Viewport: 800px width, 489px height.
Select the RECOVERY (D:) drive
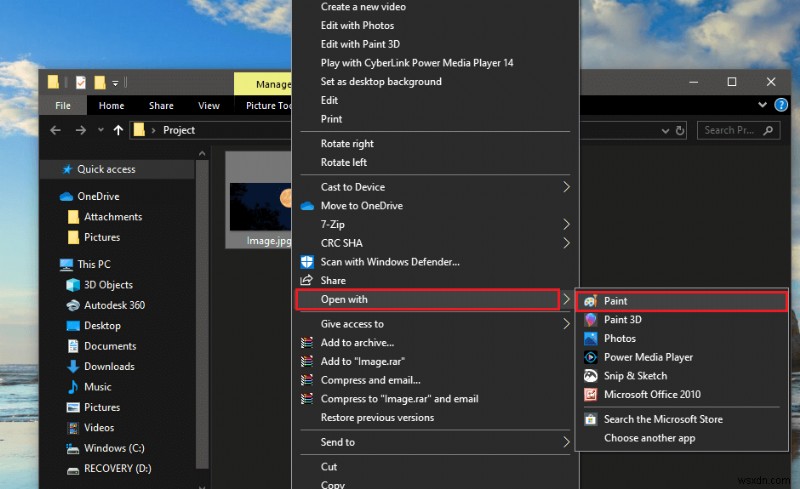point(117,469)
